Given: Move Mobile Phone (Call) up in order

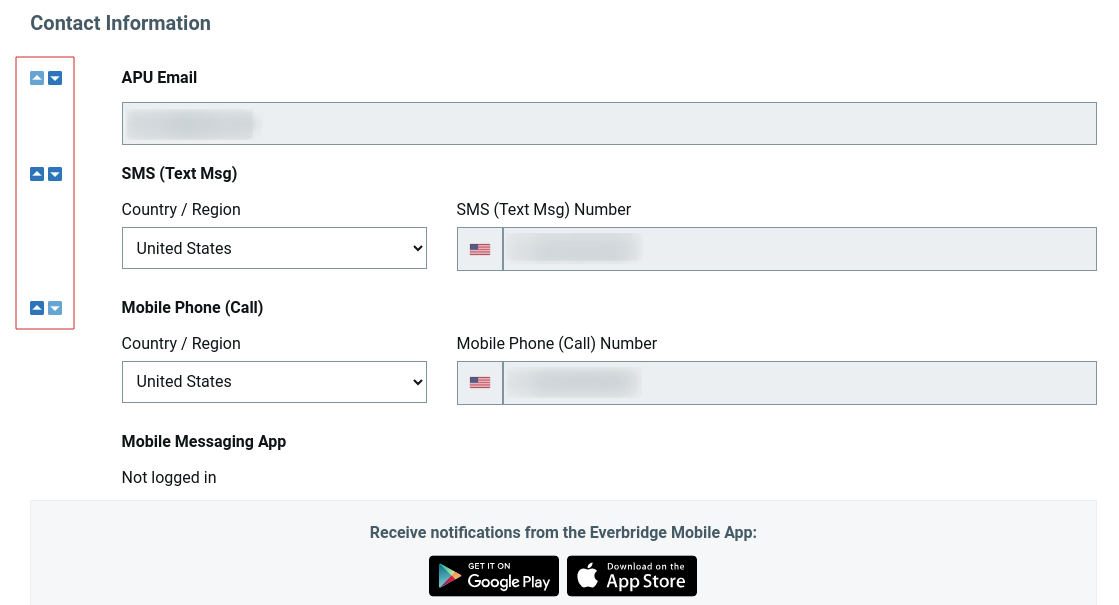Looking at the screenshot, I should point(37,308).
